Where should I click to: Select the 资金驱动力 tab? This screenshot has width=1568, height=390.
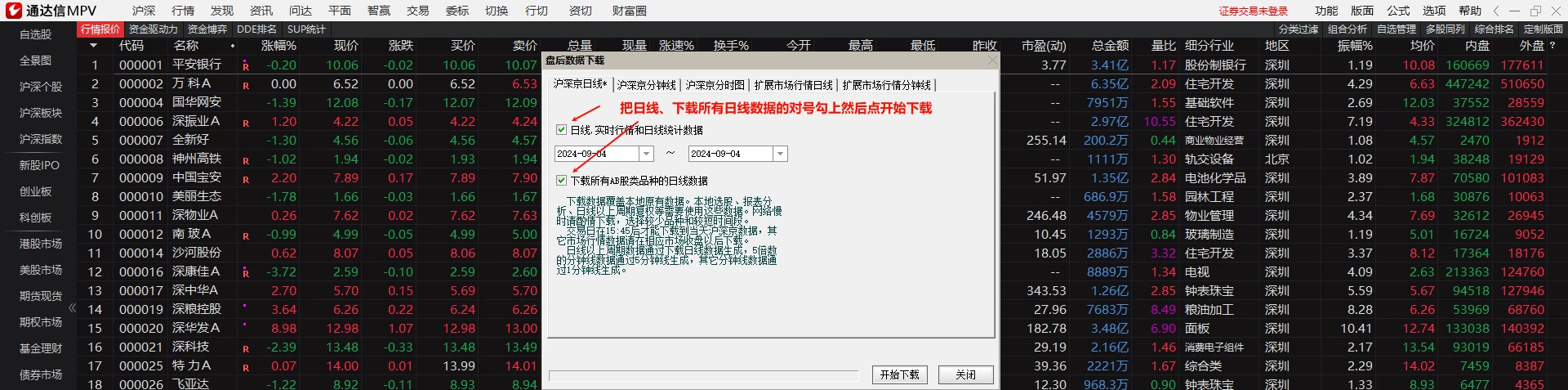153,29
